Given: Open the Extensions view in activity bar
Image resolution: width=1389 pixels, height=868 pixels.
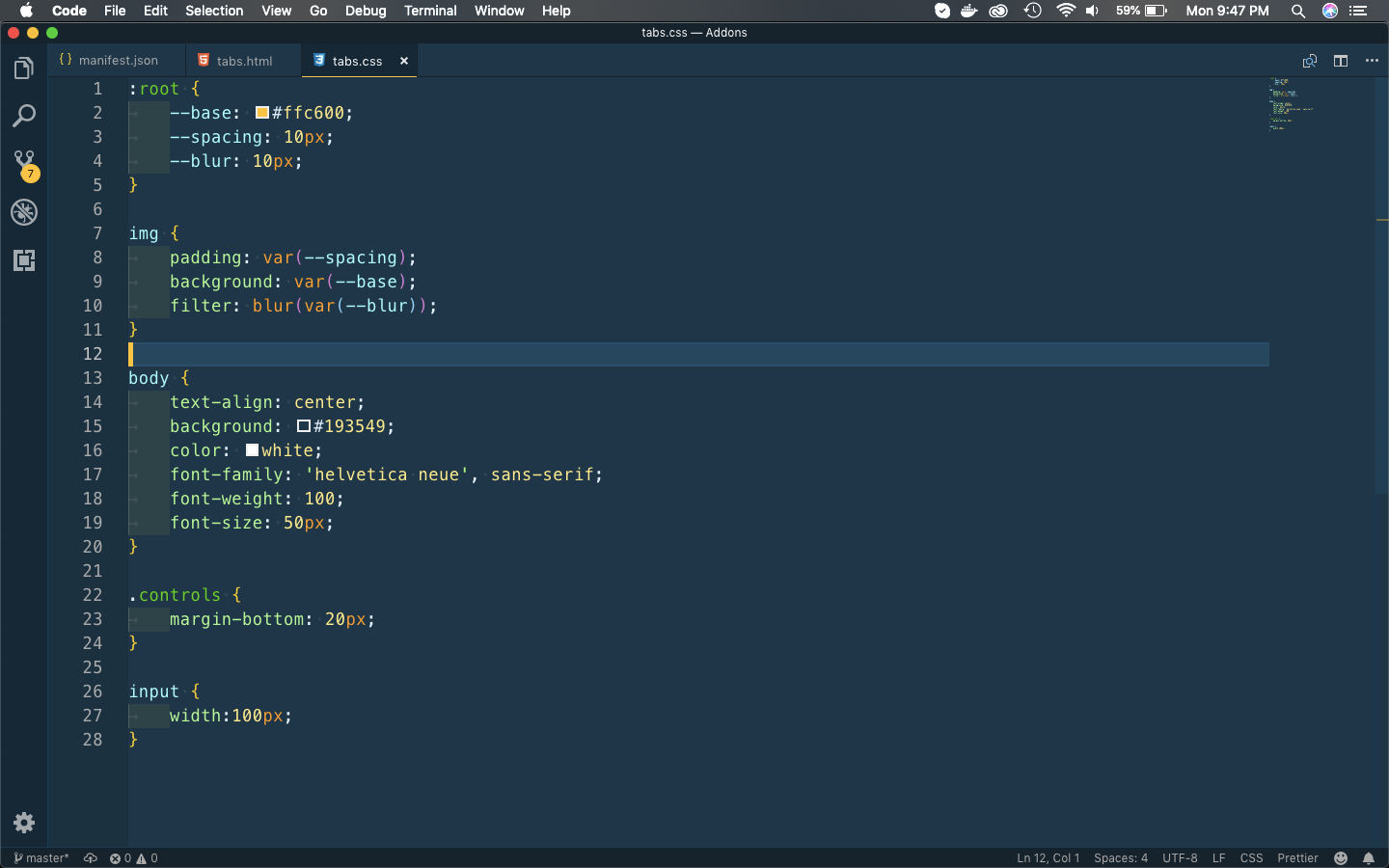Looking at the screenshot, I should 24,260.
